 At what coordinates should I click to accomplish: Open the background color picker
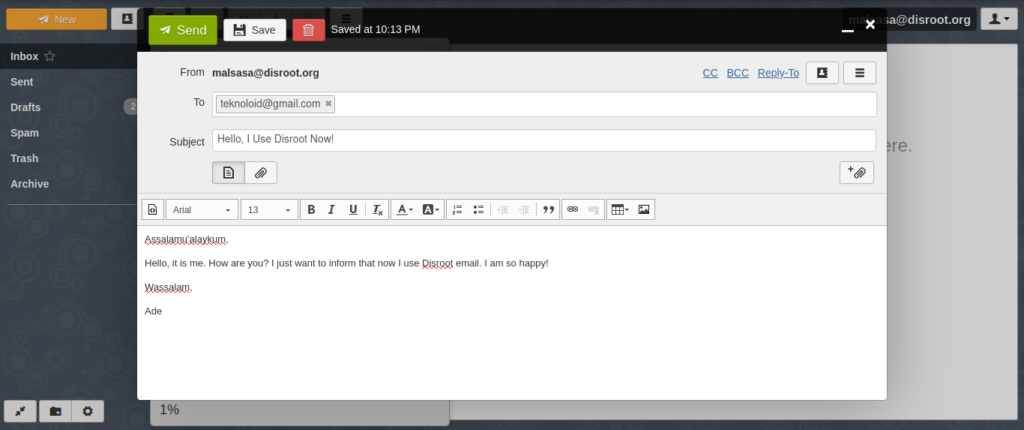point(431,210)
